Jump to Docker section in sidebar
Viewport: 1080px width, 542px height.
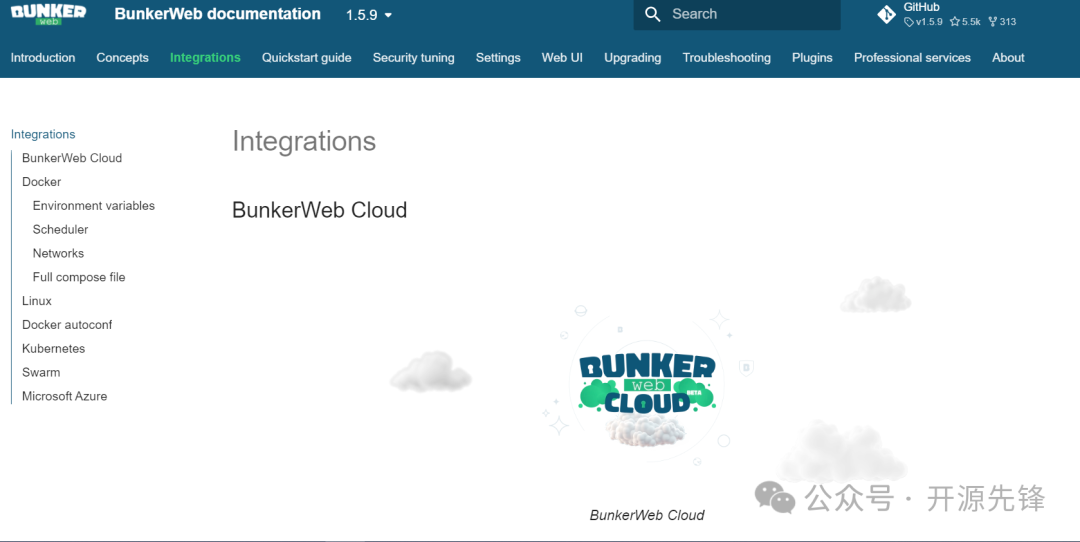[41, 182]
